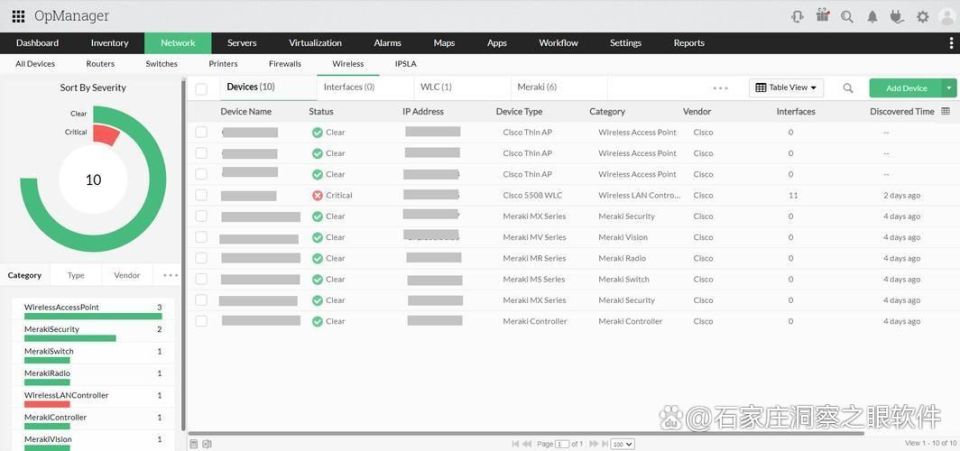Open the apps grid launcher icon
Screen dimensions: 960x451
pyautogui.click(x=18, y=17)
